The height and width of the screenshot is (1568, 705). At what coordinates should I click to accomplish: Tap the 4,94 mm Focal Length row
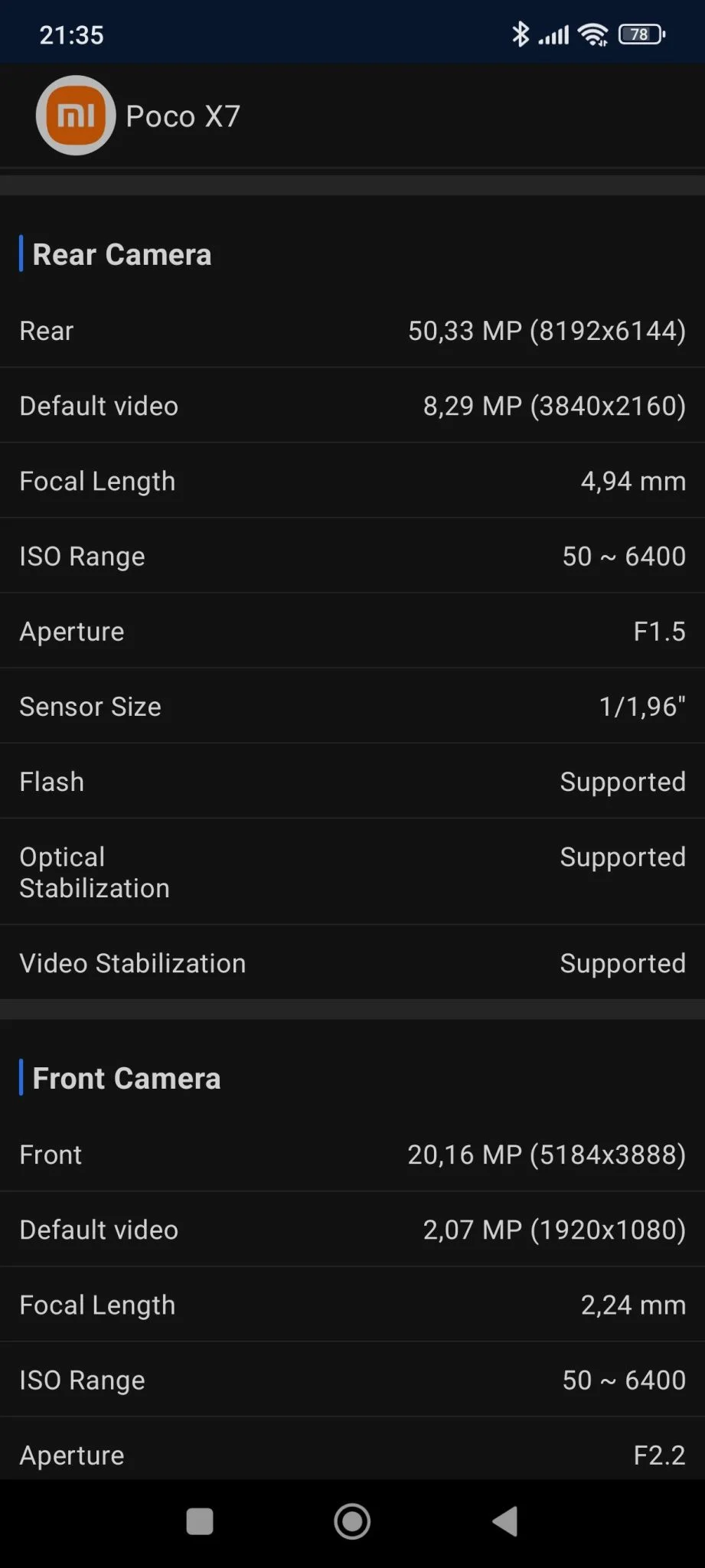[352, 481]
